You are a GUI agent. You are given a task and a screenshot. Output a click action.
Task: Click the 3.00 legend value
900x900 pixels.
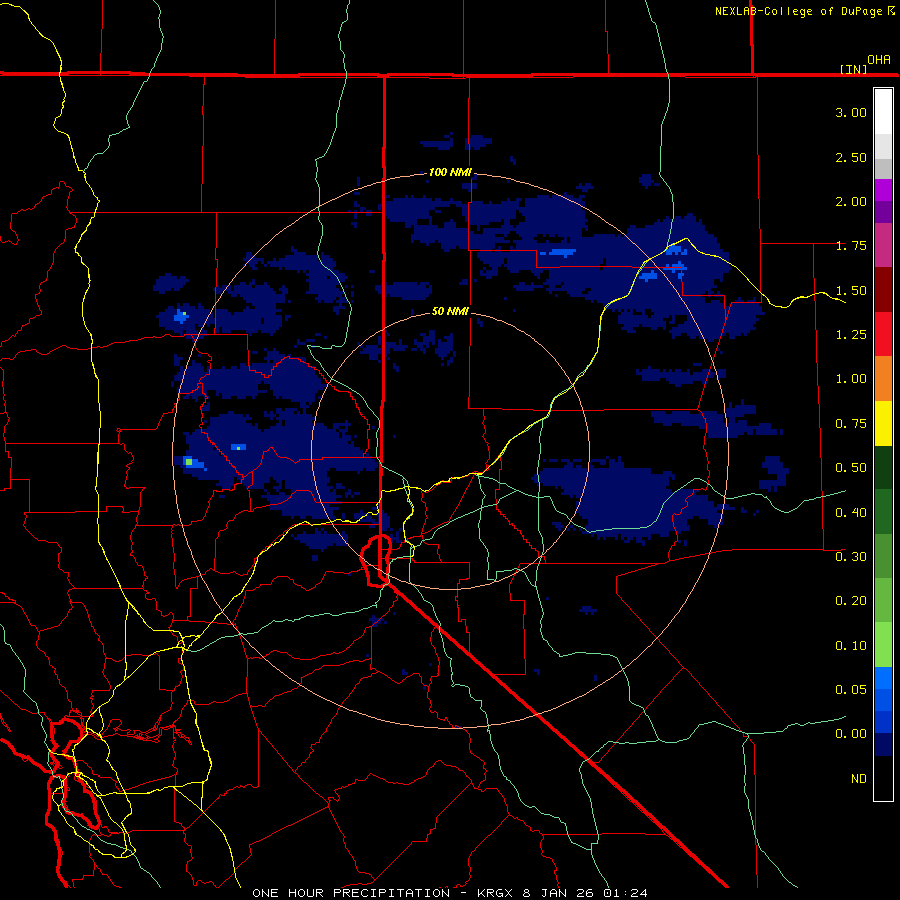pos(851,112)
